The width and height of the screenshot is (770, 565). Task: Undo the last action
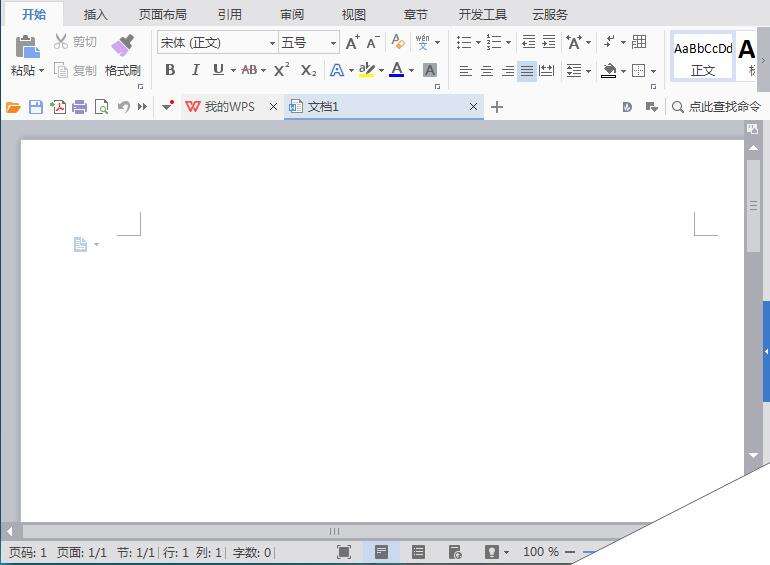(x=123, y=107)
